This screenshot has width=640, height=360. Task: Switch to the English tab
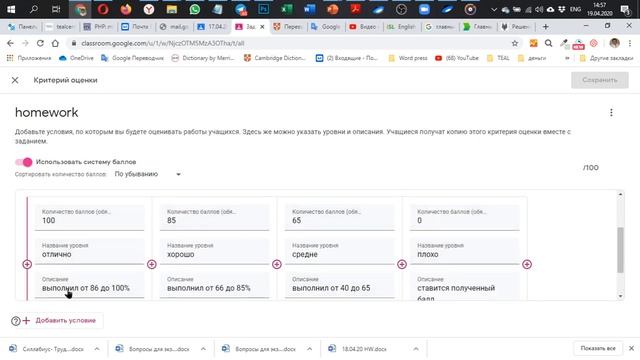402,27
